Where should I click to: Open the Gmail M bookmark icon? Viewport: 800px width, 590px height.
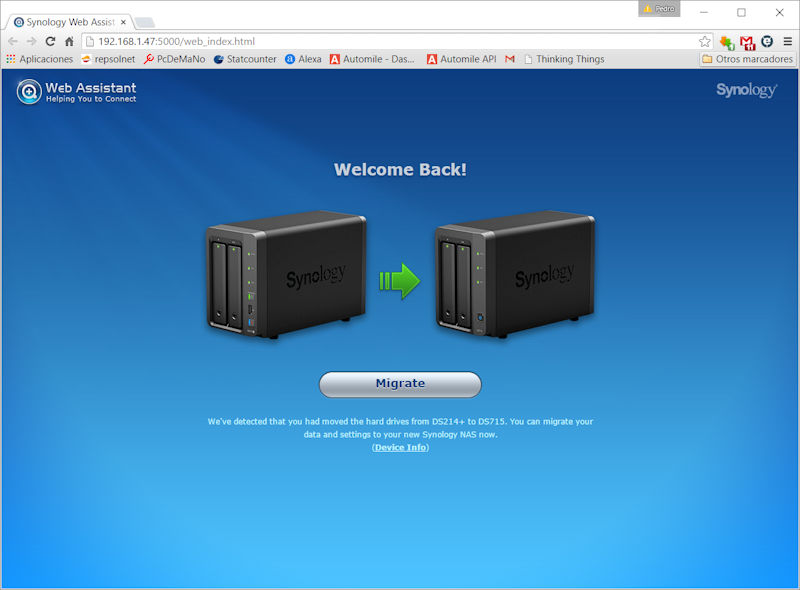[x=509, y=59]
